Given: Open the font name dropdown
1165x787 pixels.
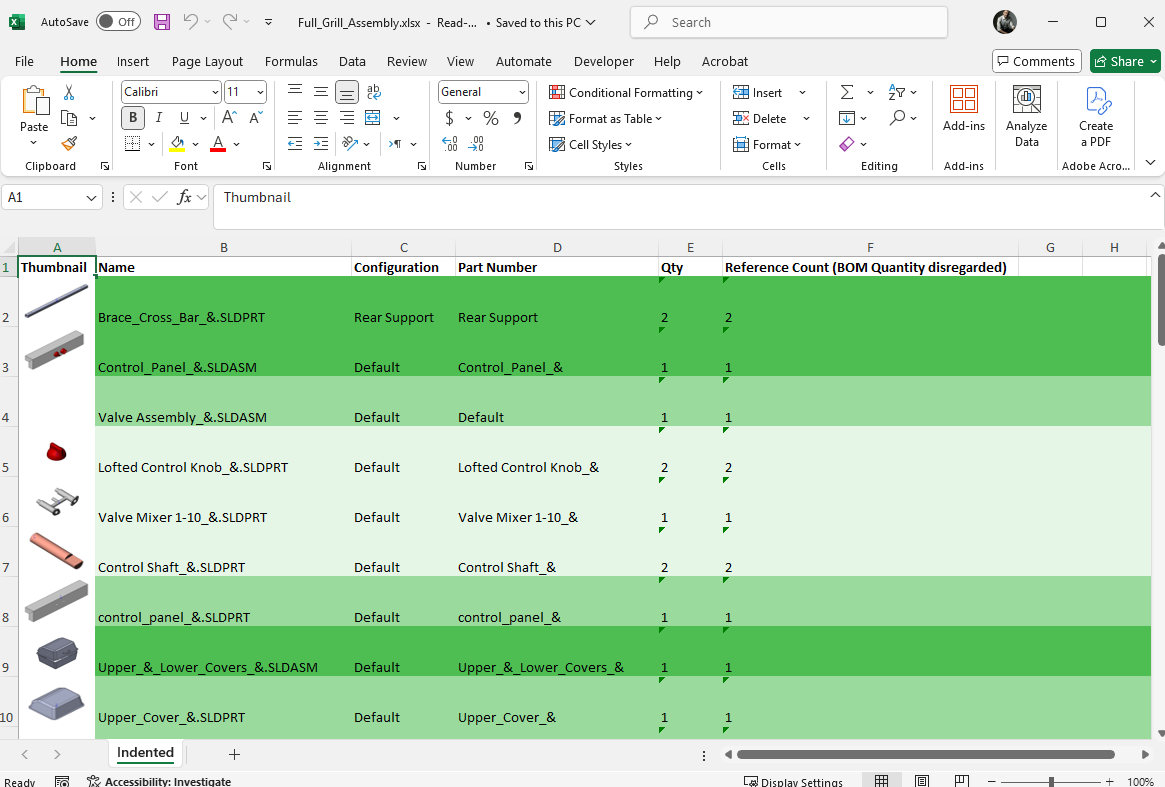Looking at the screenshot, I should 215,92.
